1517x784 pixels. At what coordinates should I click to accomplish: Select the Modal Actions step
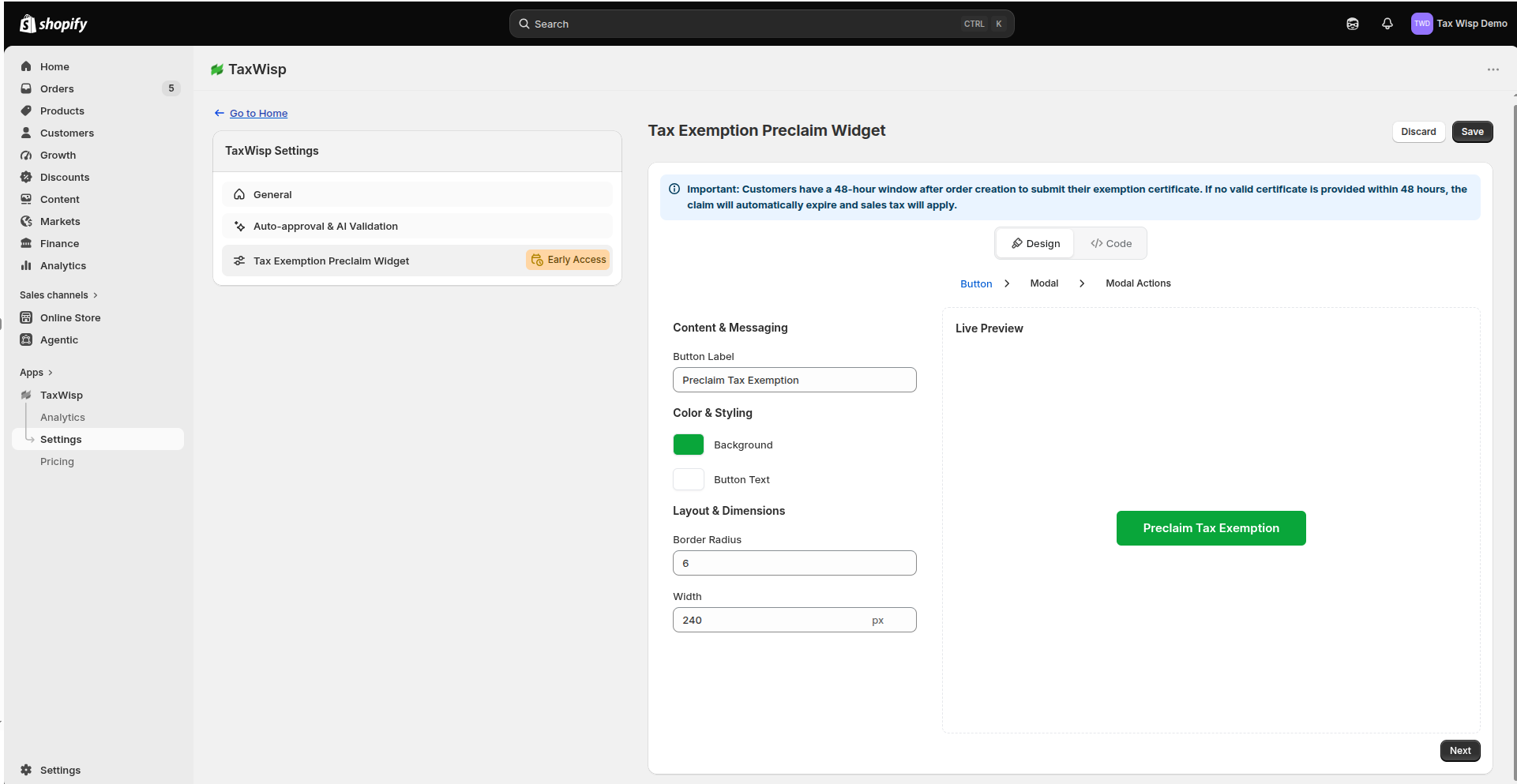click(x=1138, y=283)
